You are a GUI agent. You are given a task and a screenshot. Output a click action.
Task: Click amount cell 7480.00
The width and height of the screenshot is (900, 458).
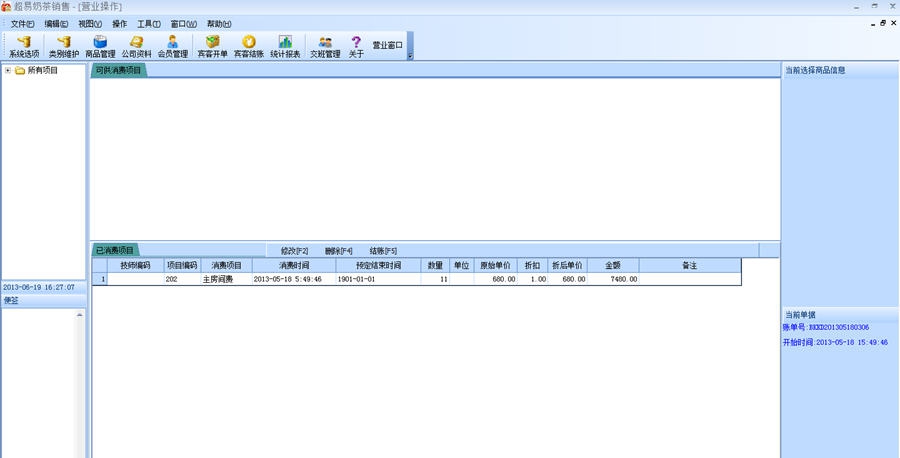coord(613,279)
